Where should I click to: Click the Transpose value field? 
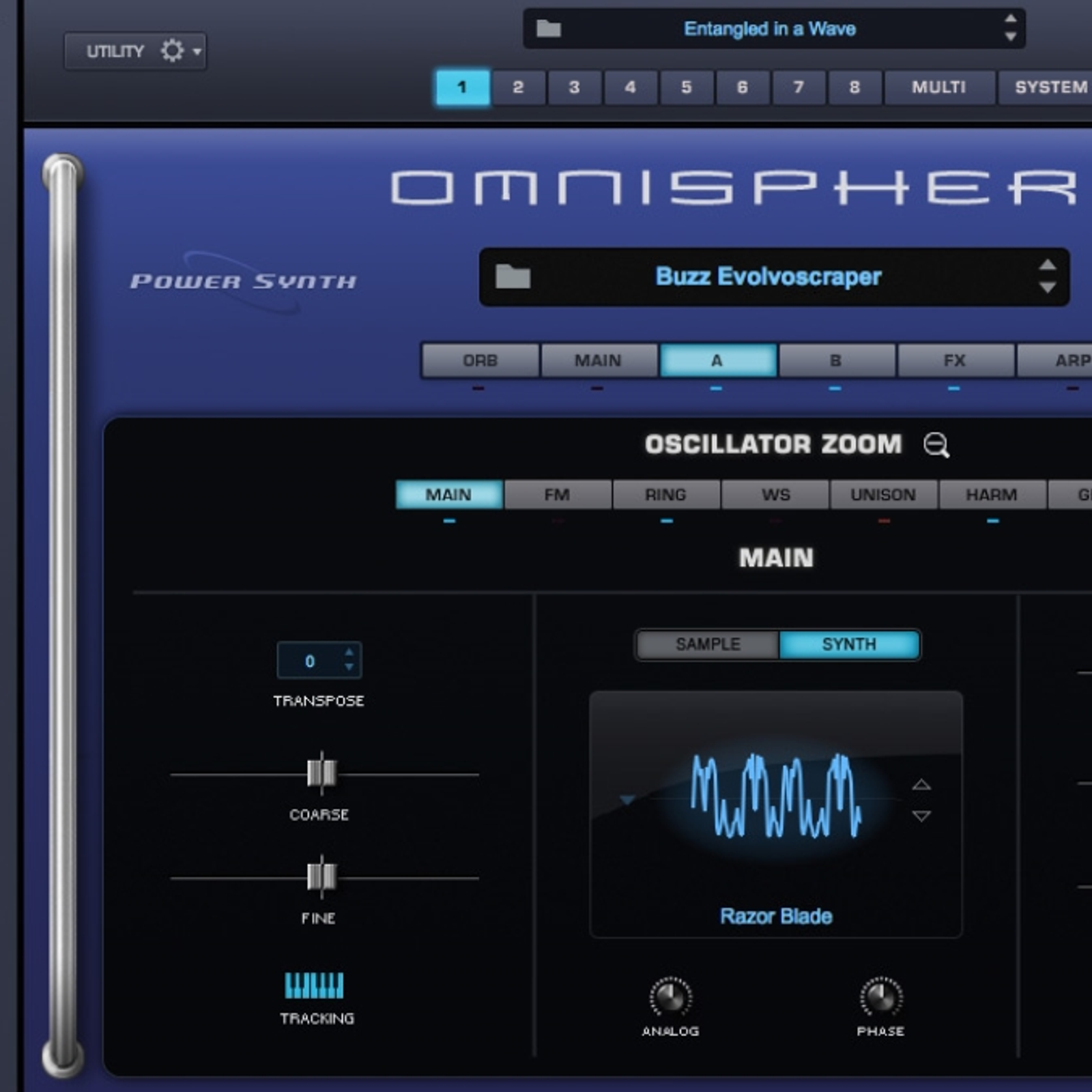[319, 661]
